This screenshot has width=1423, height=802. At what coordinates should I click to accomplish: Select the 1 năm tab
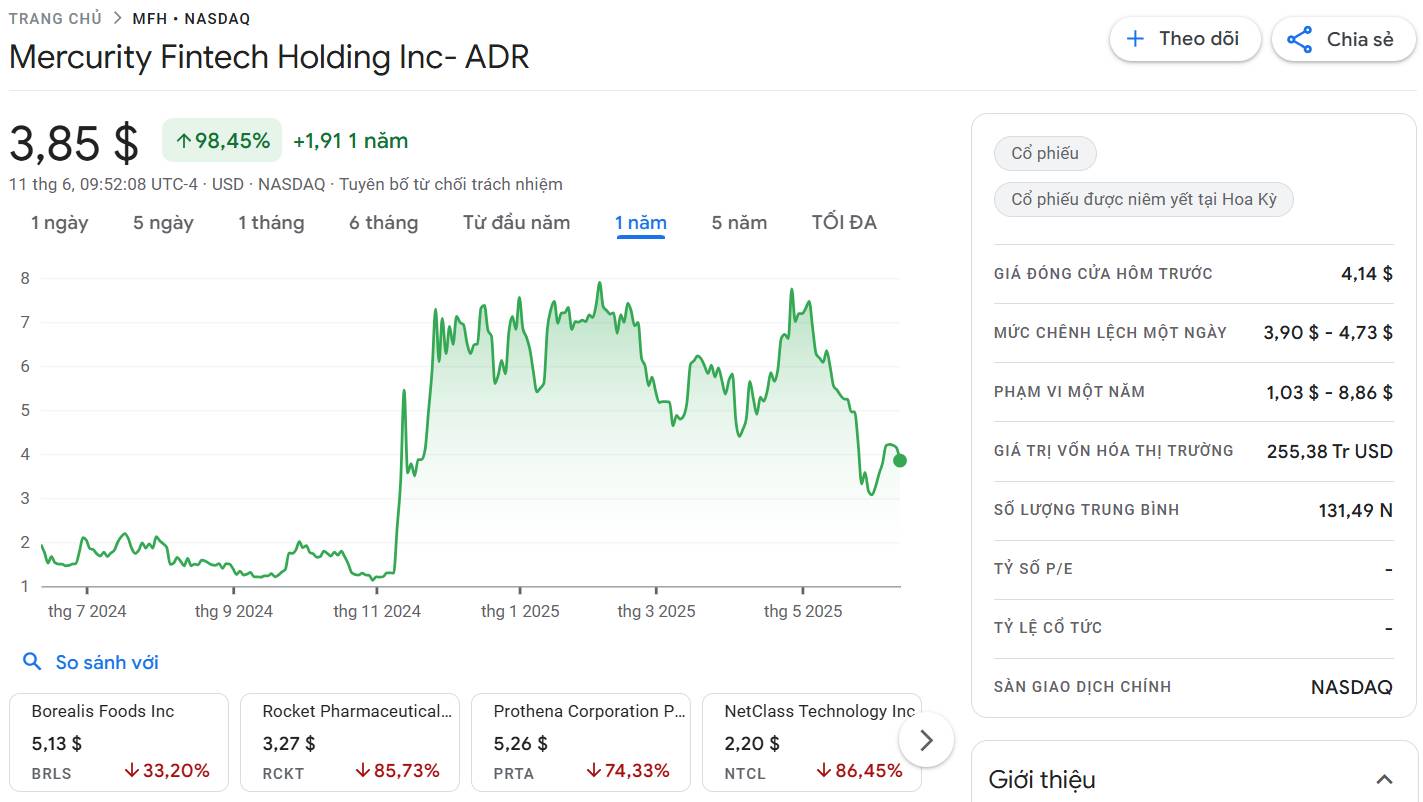(x=641, y=223)
